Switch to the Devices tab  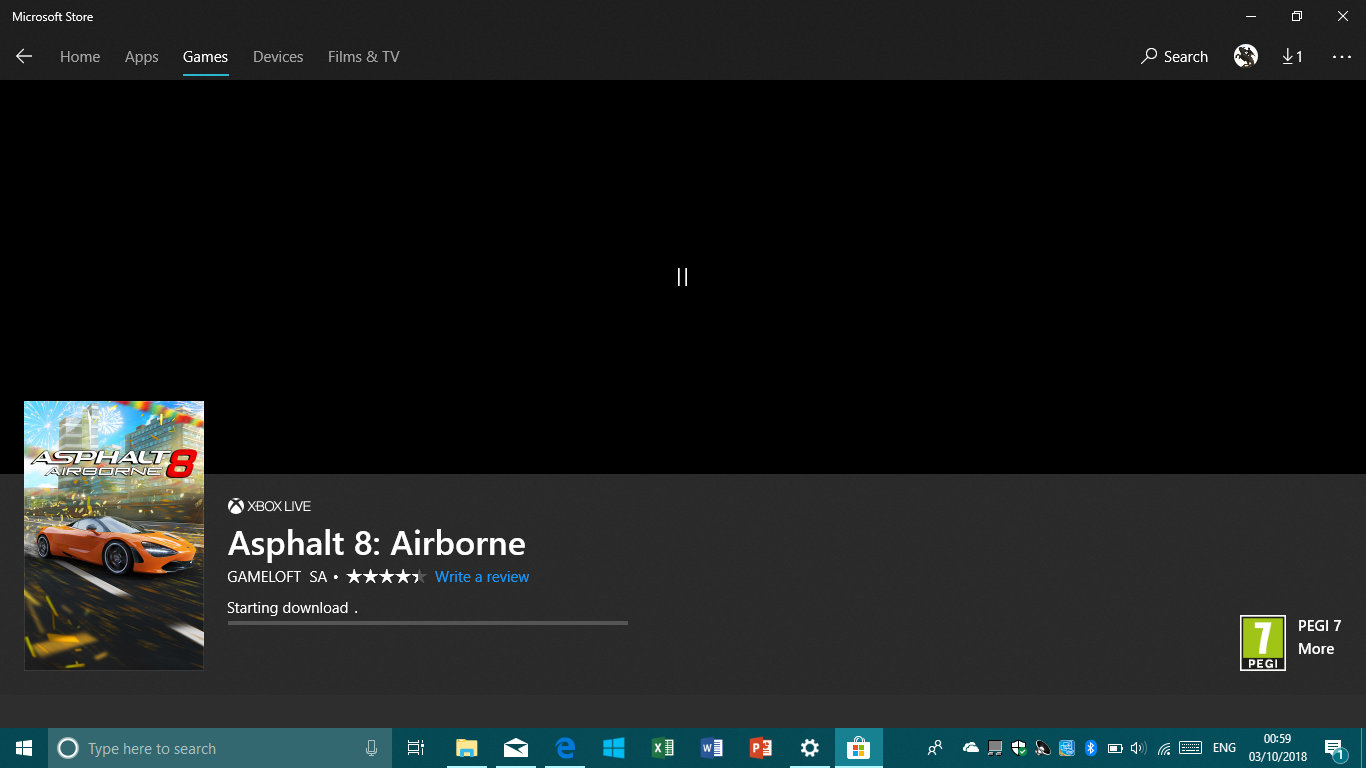point(278,57)
